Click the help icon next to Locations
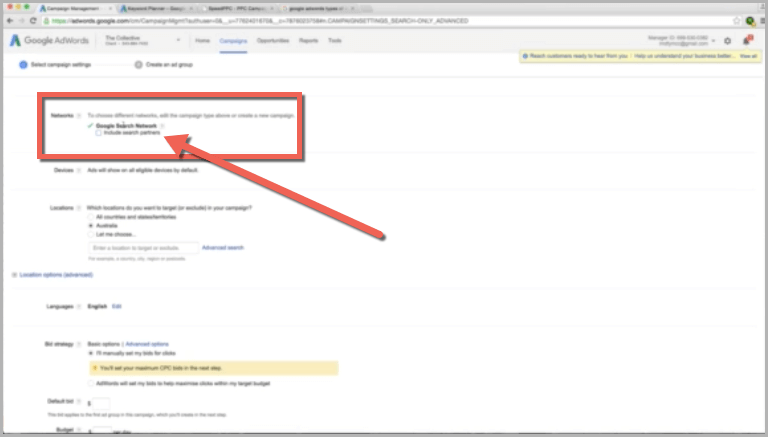768x437 pixels. coord(79,208)
